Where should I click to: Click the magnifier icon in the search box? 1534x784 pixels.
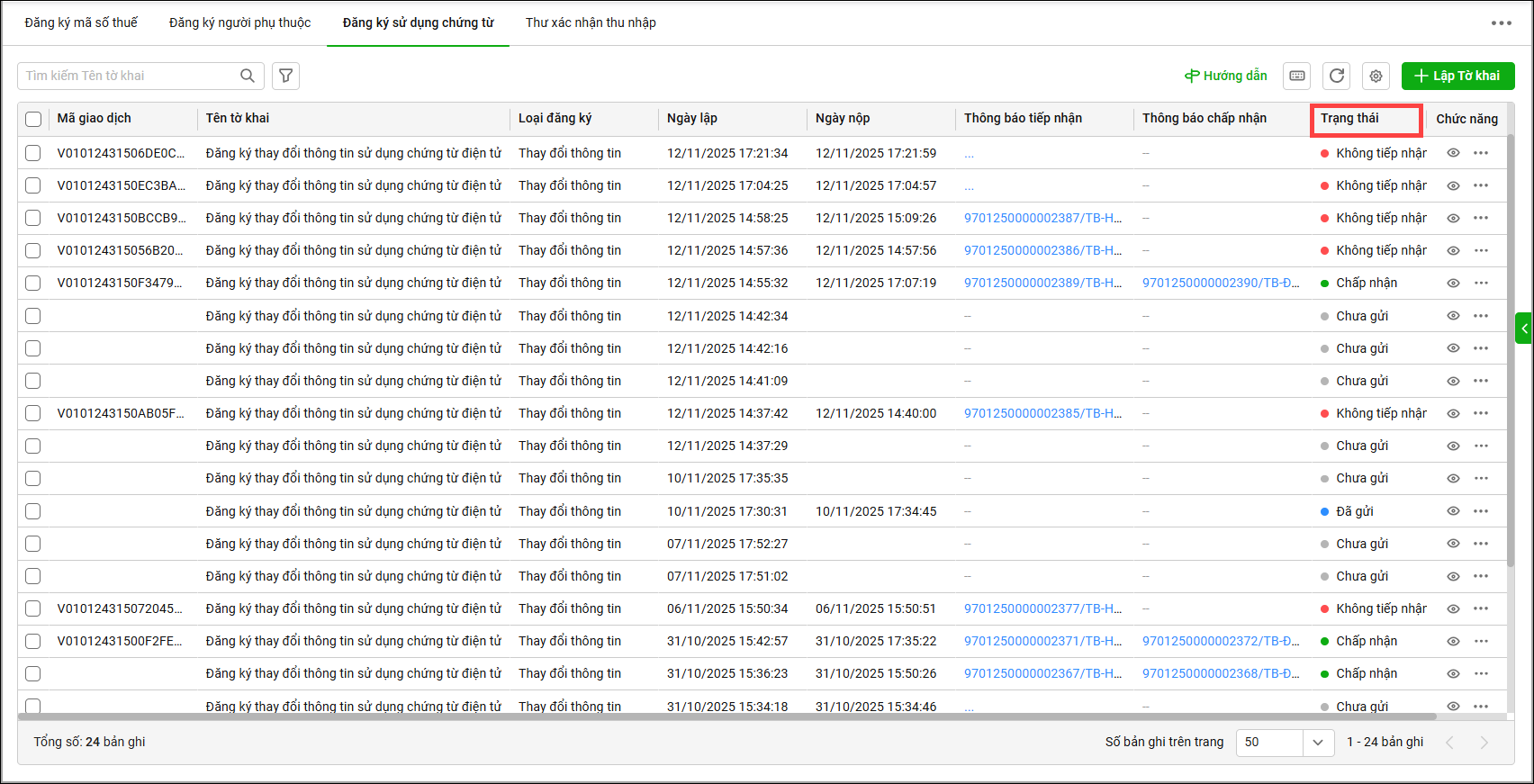[248, 76]
